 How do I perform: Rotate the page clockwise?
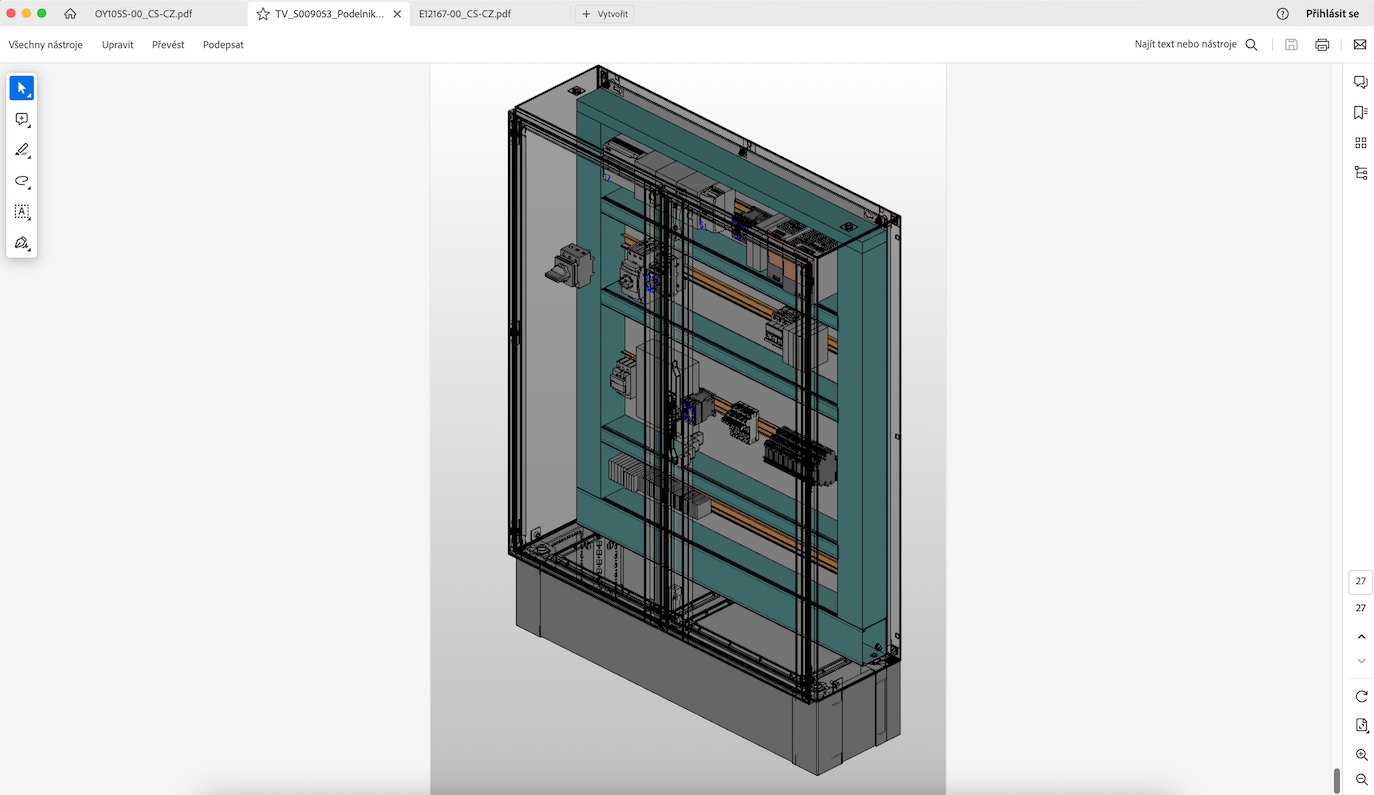click(x=1360, y=695)
